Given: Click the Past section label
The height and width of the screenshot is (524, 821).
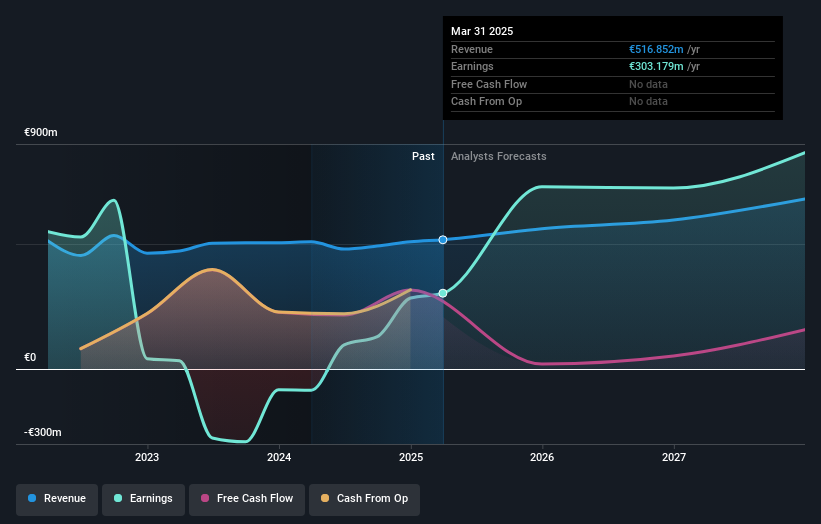Looking at the screenshot, I should tap(423, 157).
